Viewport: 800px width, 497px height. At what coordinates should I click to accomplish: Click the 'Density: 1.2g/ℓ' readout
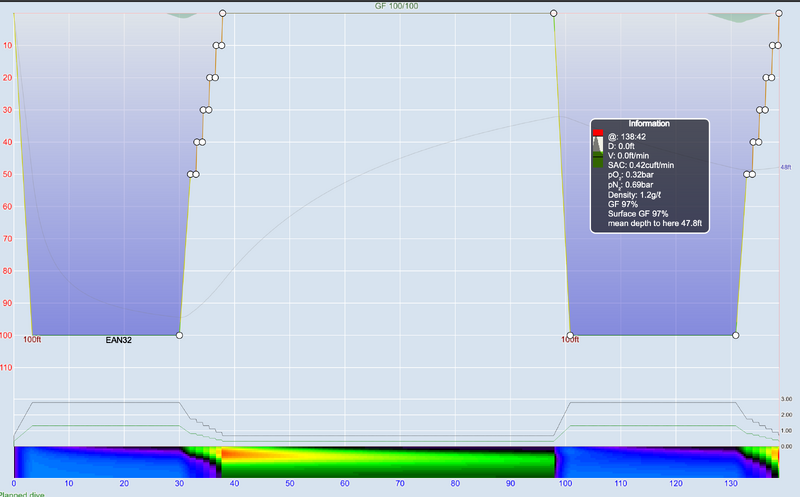point(634,195)
